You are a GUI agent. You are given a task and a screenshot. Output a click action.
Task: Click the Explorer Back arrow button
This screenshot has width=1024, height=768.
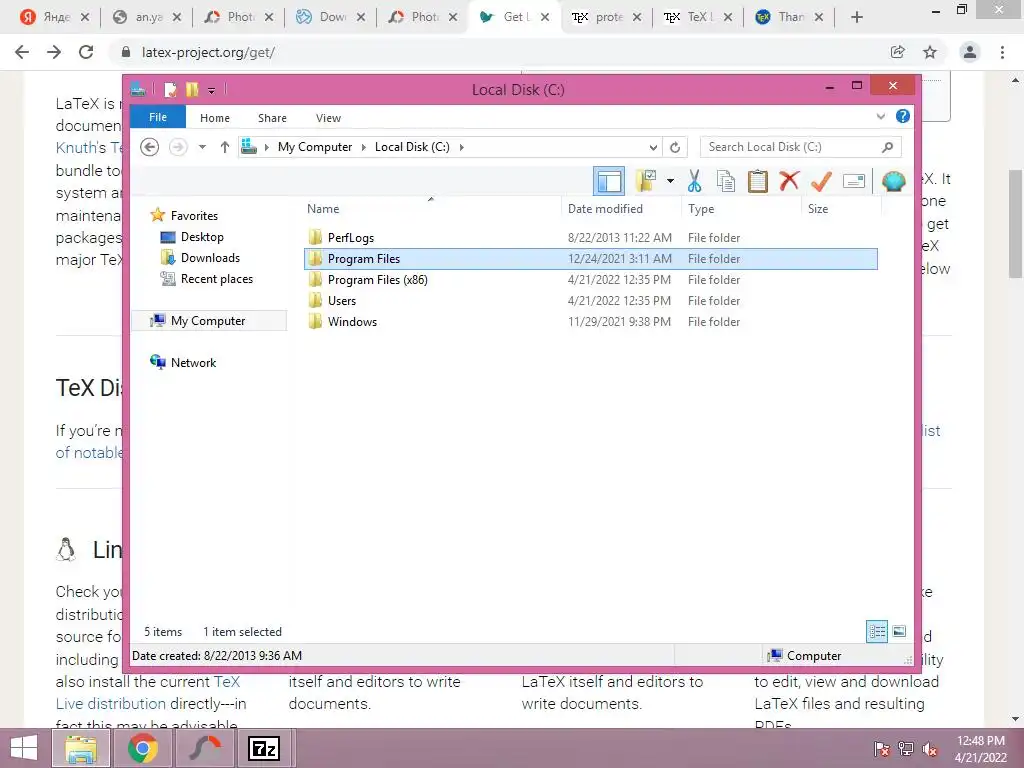(x=150, y=147)
